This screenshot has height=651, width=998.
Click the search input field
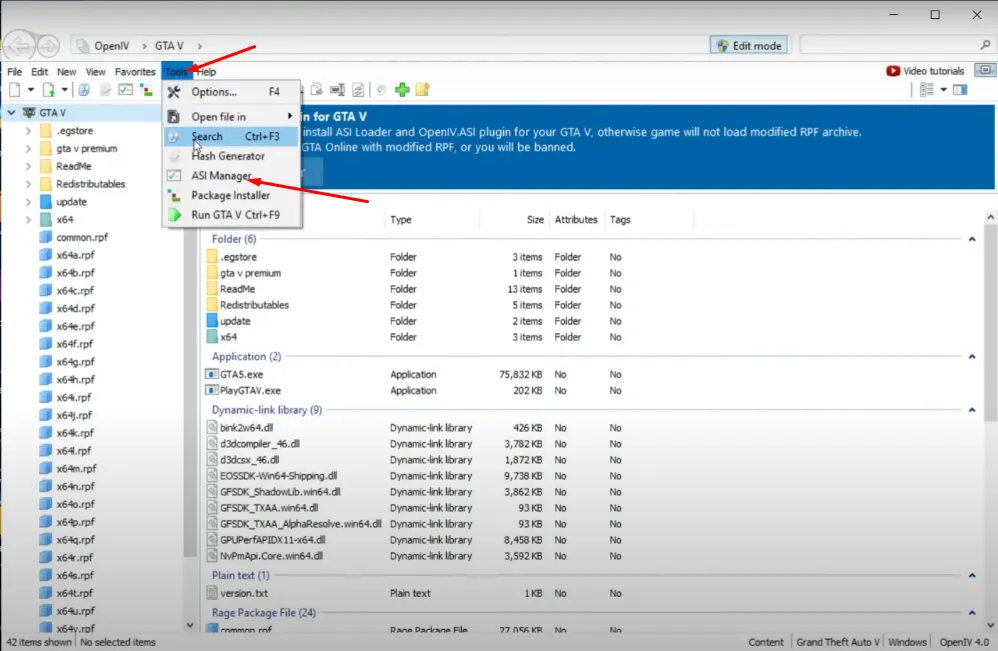pos(889,45)
